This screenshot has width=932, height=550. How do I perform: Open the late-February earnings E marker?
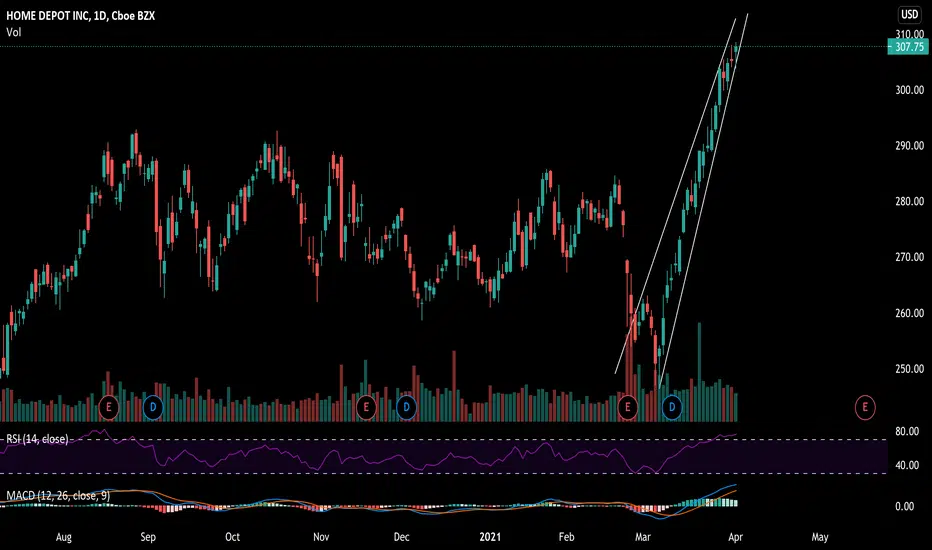[628, 407]
